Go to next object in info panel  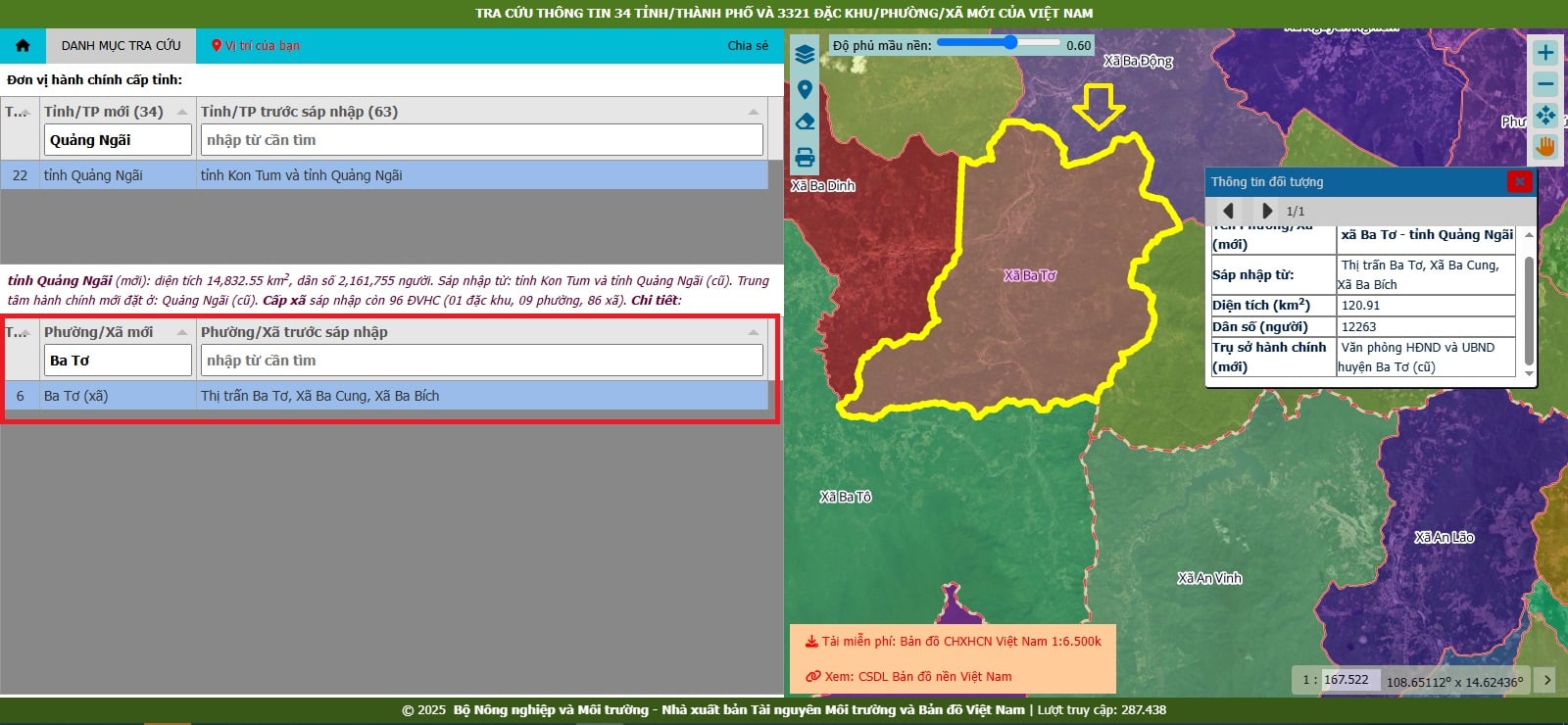(1266, 211)
